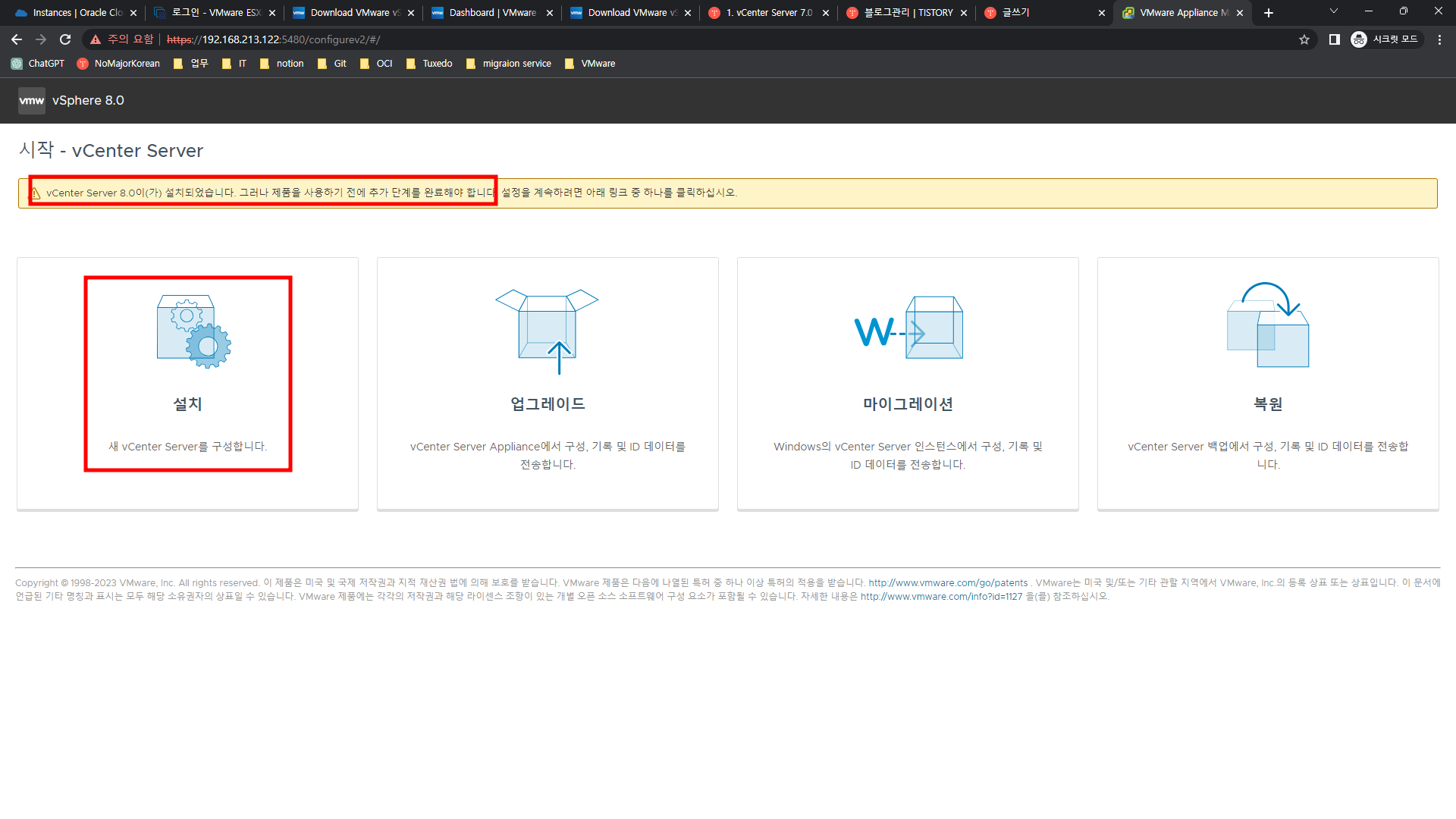Open the migraion service bookmark folder

coord(509,64)
